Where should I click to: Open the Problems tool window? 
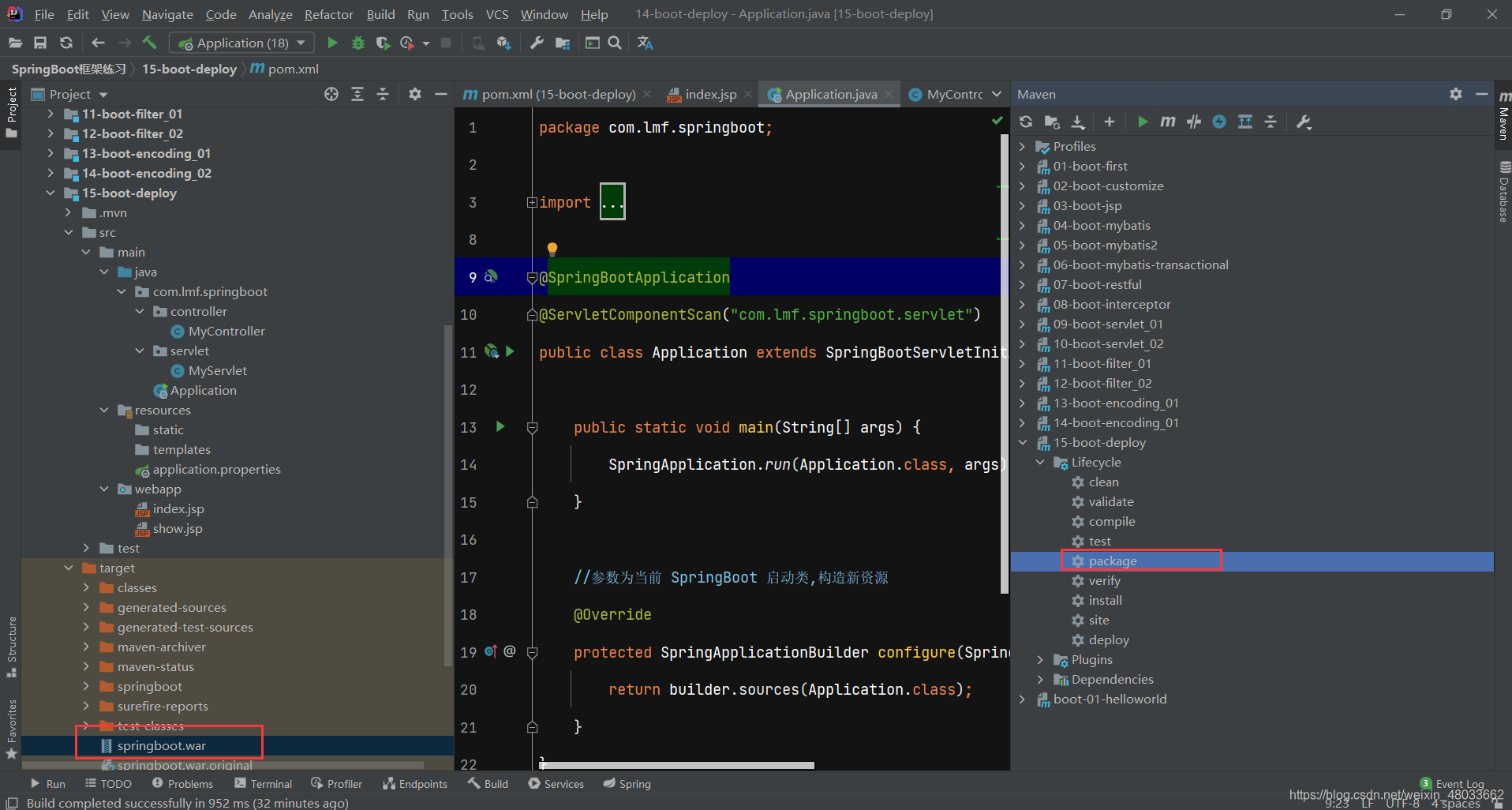(x=182, y=783)
